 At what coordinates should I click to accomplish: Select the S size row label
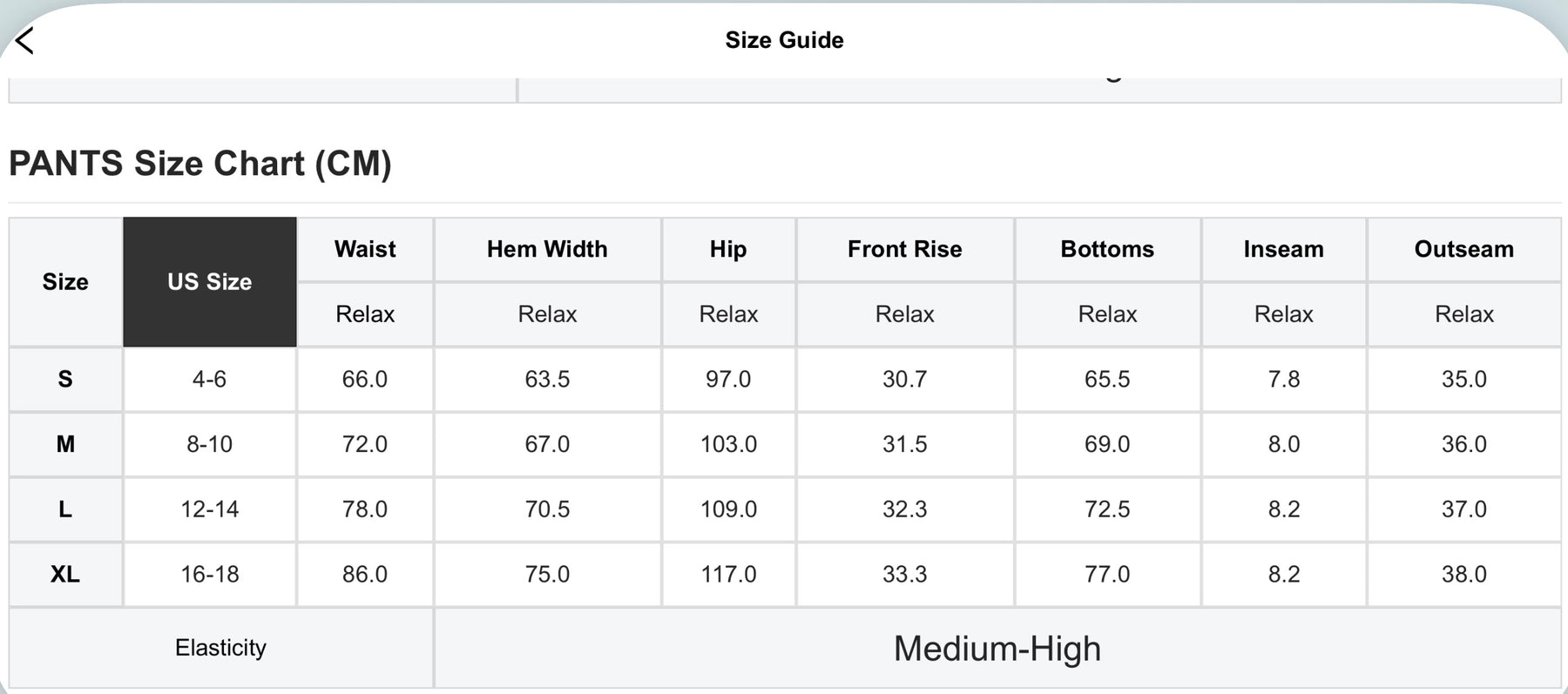click(65, 379)
